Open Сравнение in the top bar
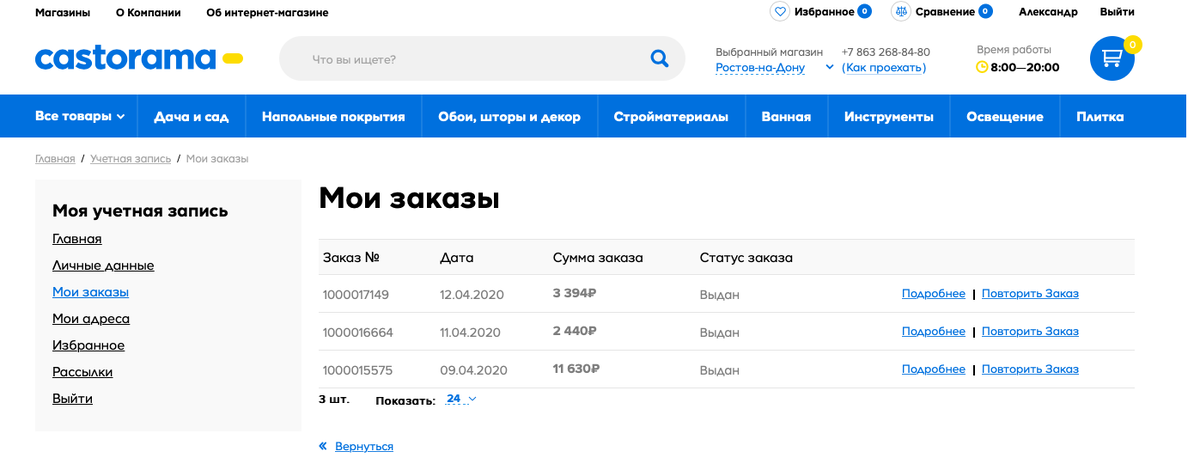Screen dimensions: 1200x470 click(x=945, y=12)
